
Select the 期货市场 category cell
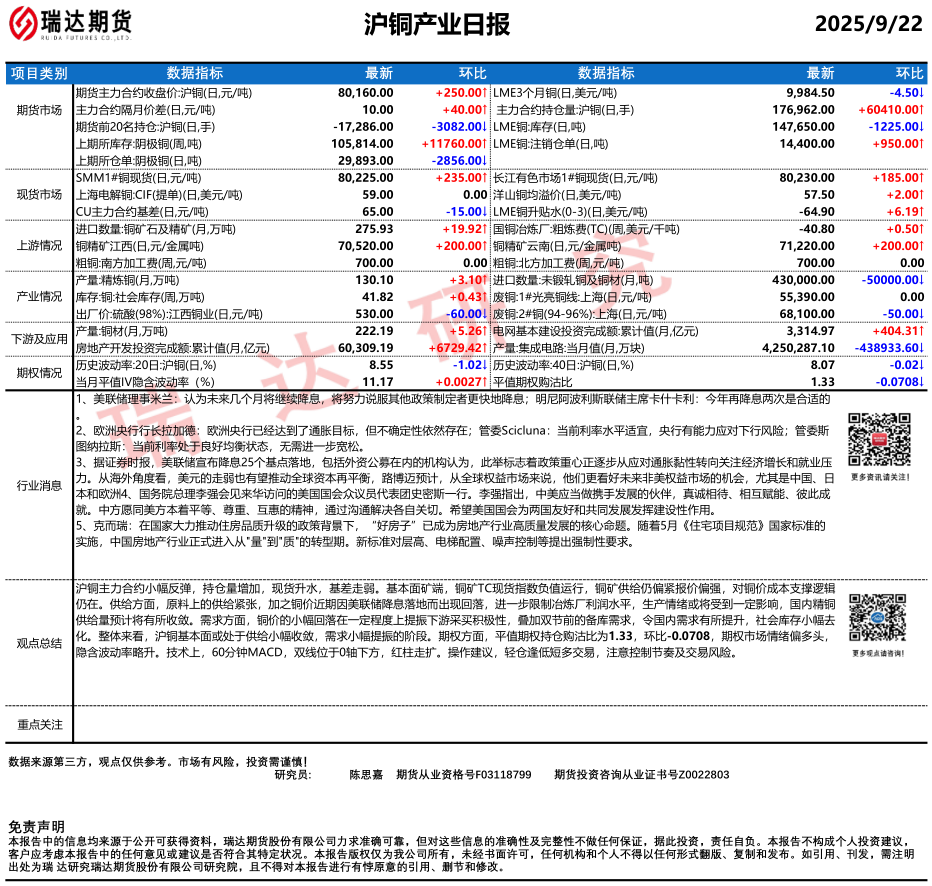click(39, 110)
